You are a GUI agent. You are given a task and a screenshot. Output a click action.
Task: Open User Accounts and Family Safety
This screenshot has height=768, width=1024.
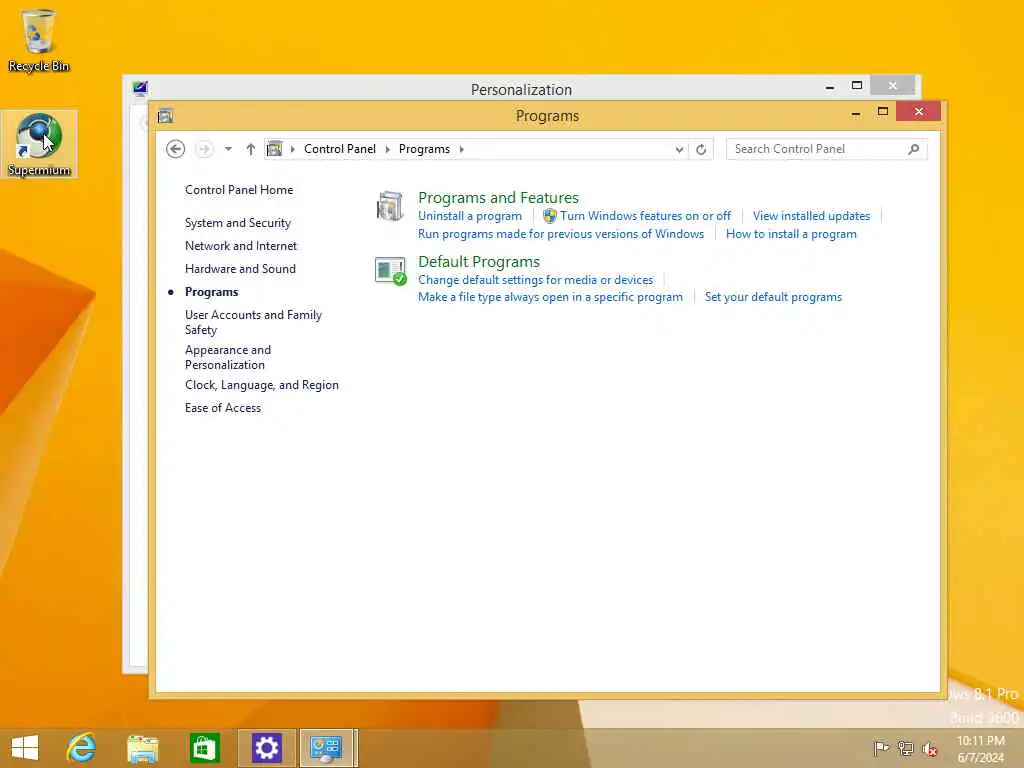[x=253, y=322]
